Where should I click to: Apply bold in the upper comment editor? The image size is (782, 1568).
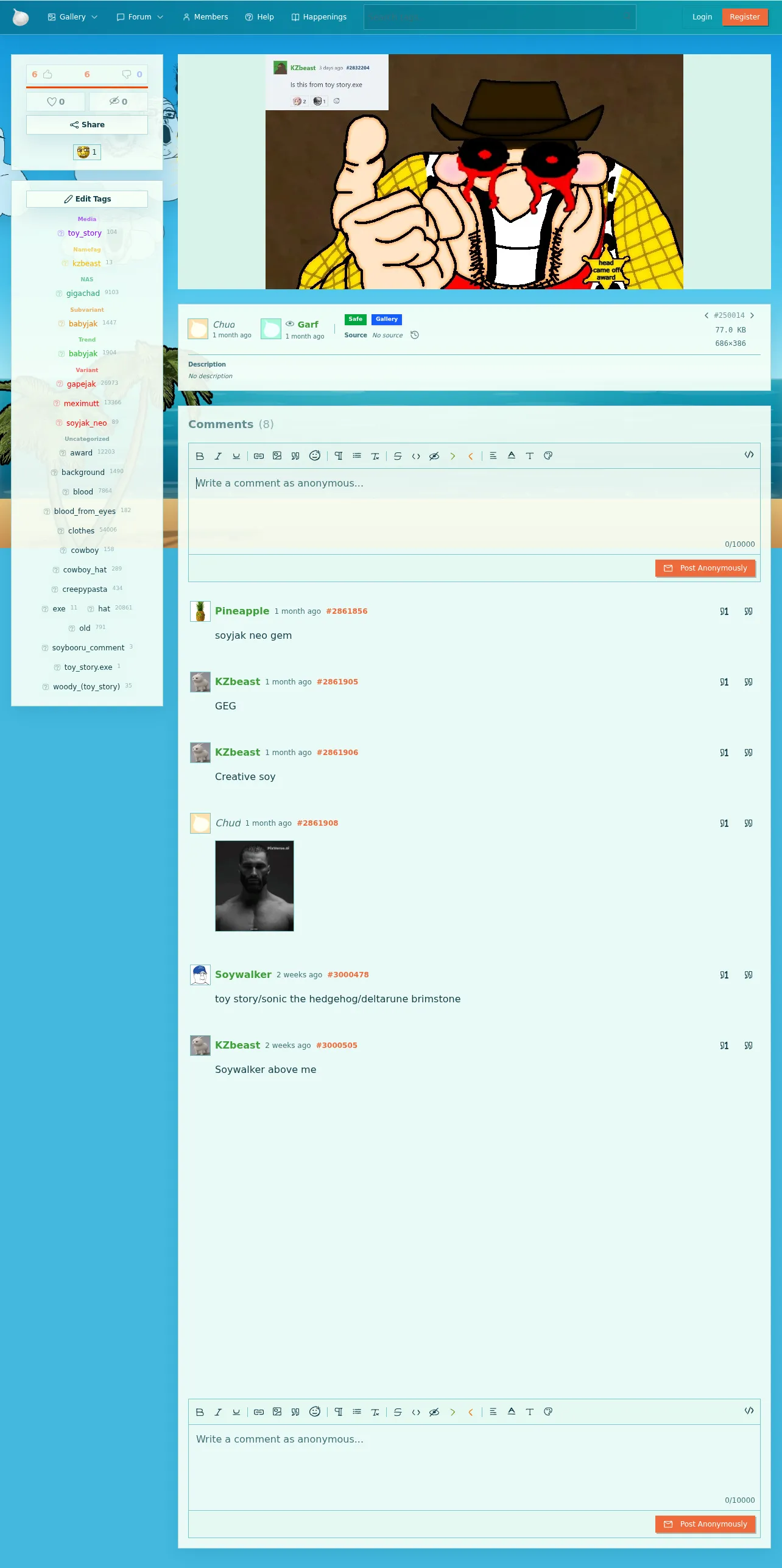tap(200, 456)
